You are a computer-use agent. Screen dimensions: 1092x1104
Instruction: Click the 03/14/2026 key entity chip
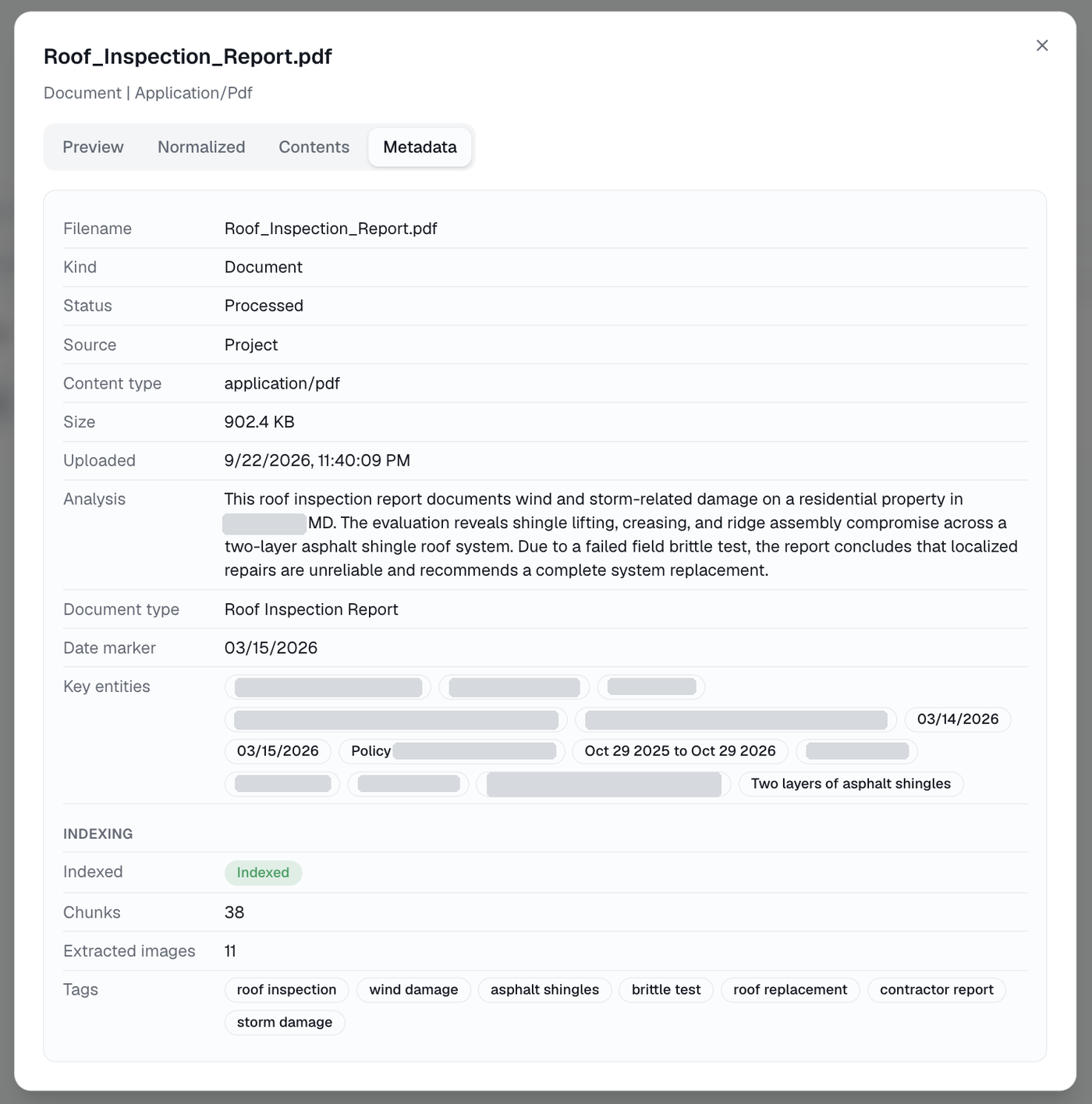pyautogui.click(x=958, y=719)
